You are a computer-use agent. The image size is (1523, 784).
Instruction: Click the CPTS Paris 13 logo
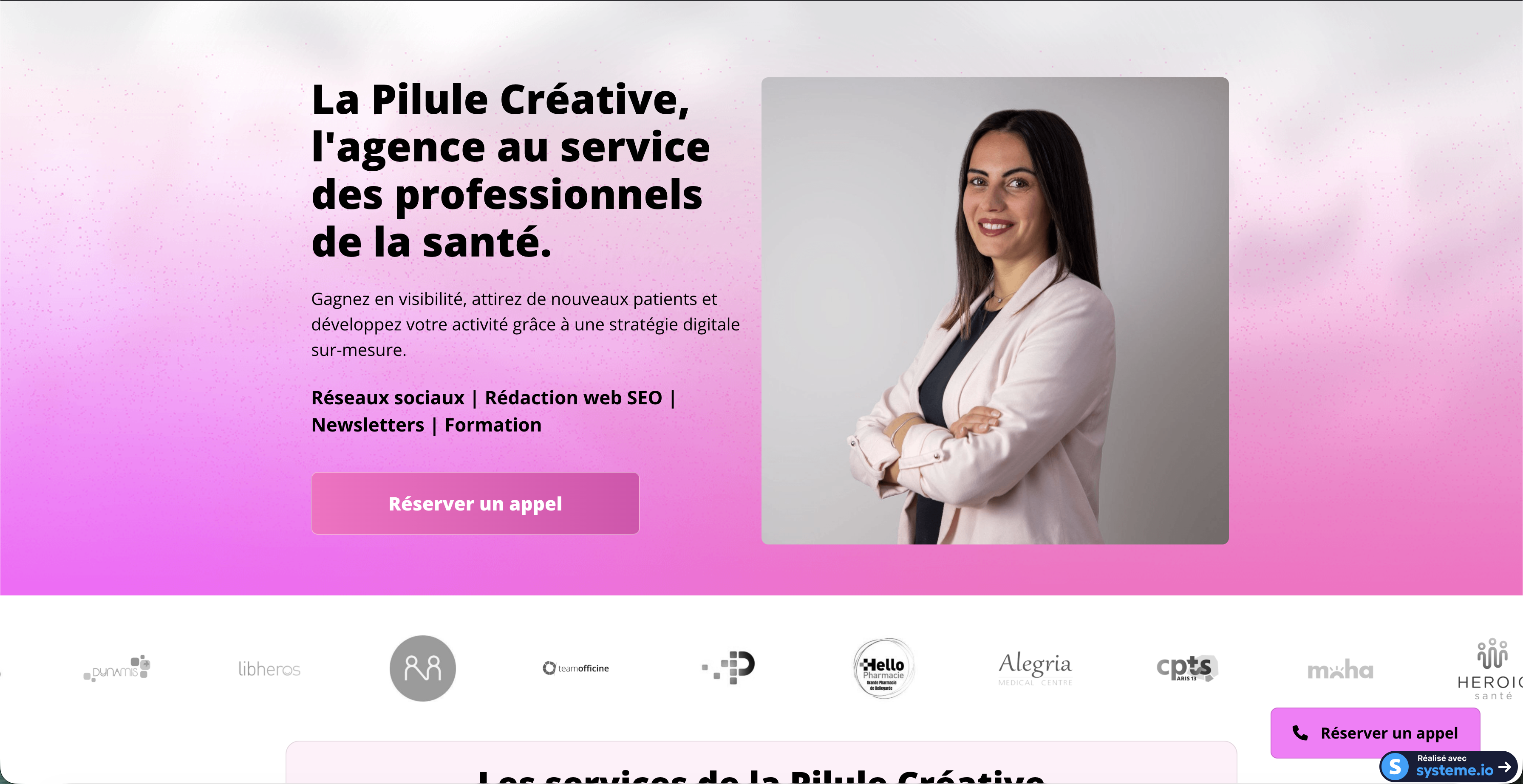[1187, 668]
